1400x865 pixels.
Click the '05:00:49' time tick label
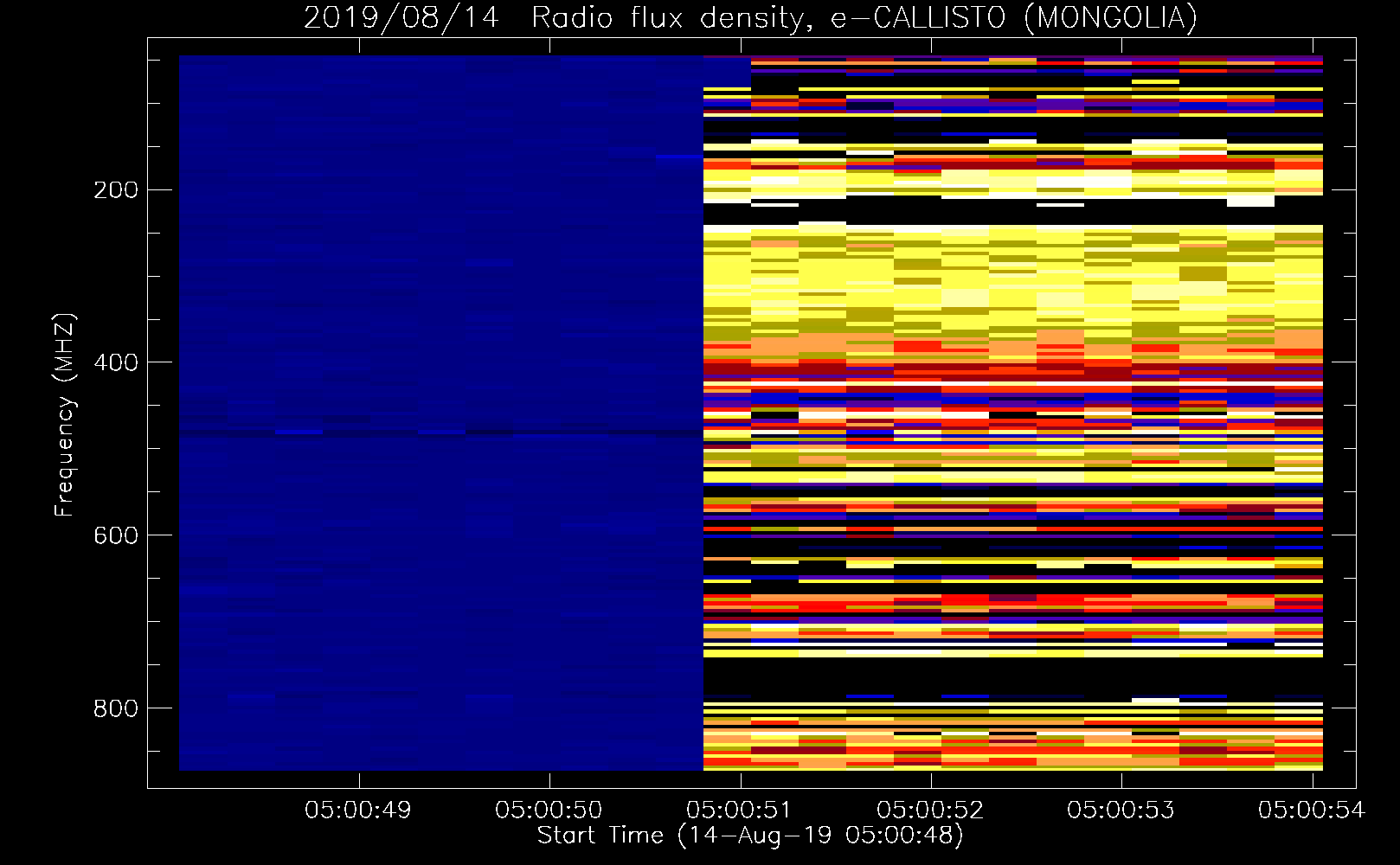(358, 810)
